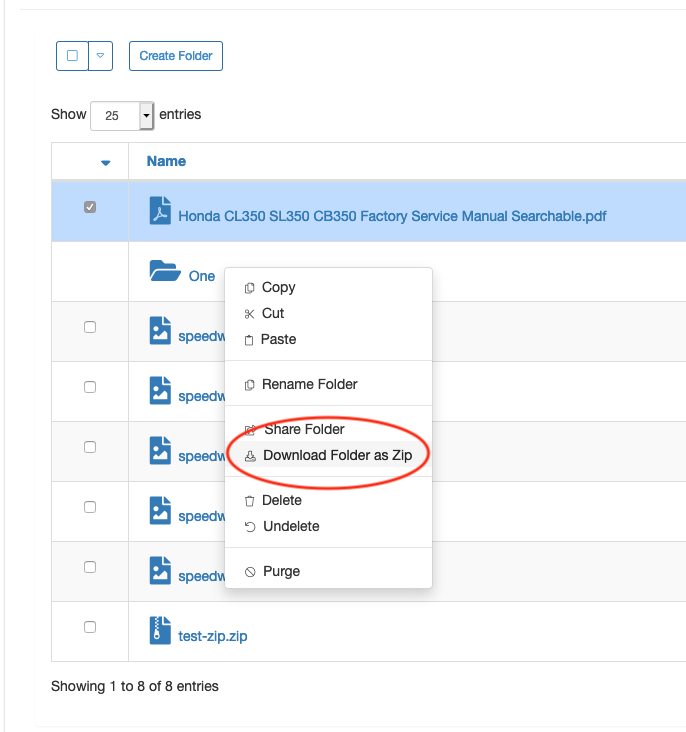This screenshot has width=686, height=732.
Task: Open the Honda CL350 Service Manual PDF link
Action: point(392,216)
